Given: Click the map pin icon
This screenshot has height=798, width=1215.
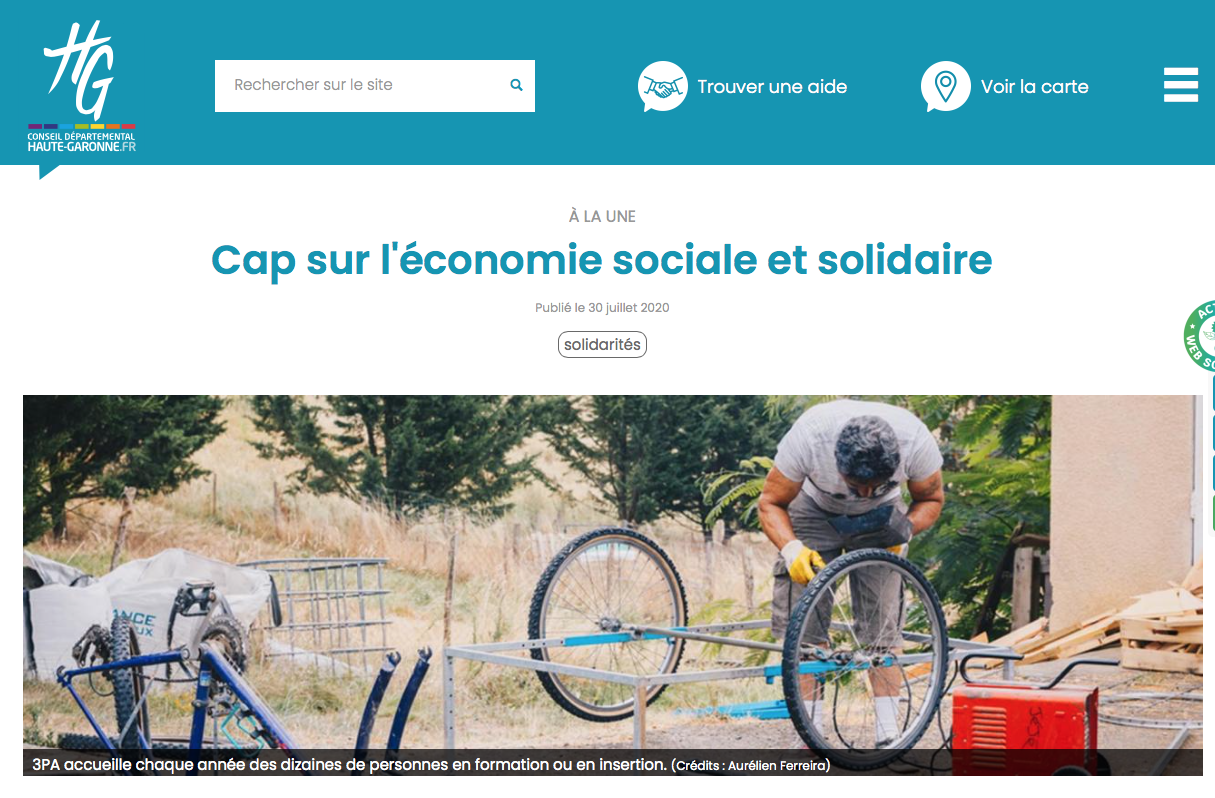Looking at the screenshot, I should (x=945, y=86).
